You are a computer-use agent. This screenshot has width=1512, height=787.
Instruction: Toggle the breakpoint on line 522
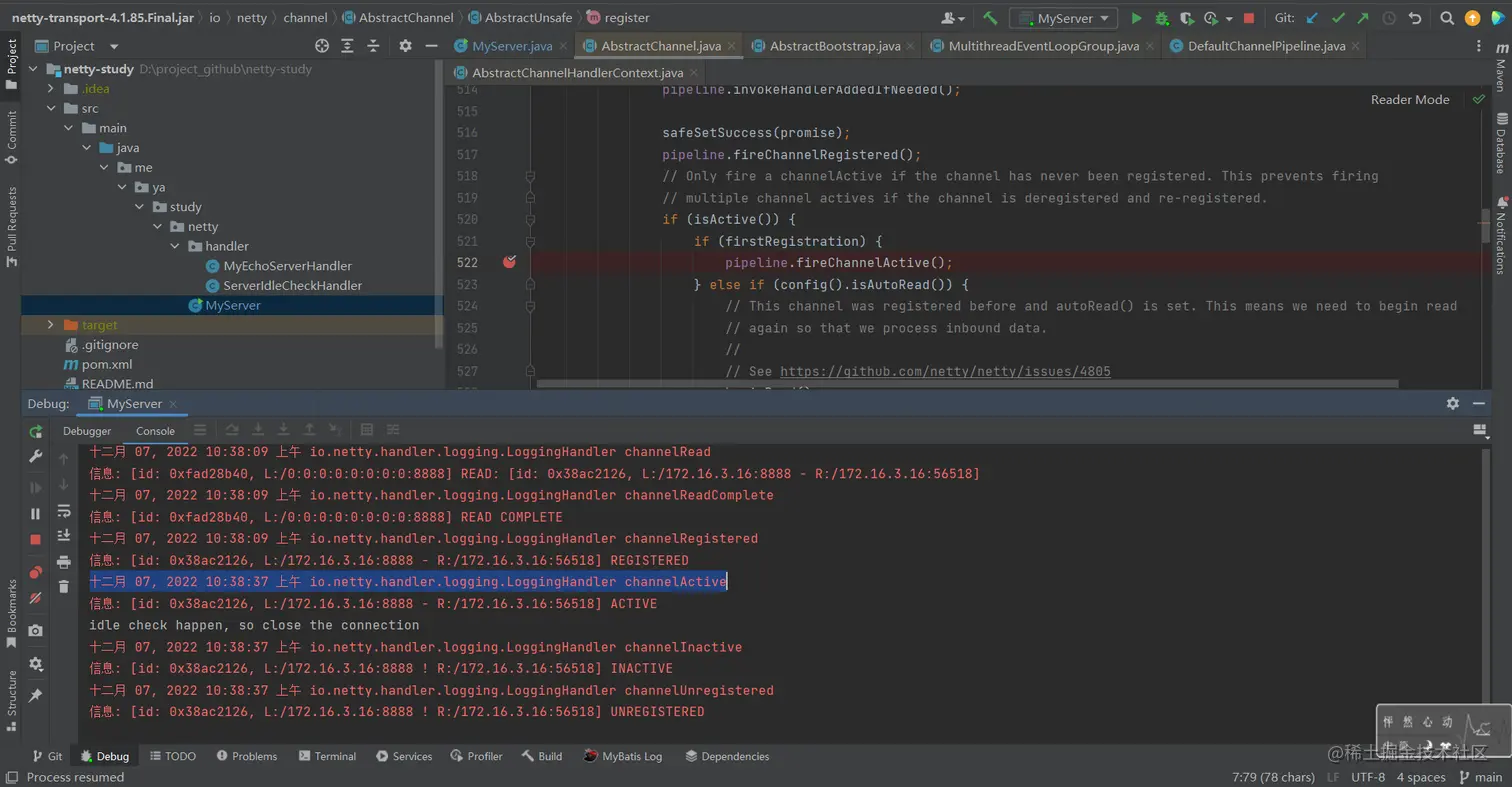[x=510, y=262]
